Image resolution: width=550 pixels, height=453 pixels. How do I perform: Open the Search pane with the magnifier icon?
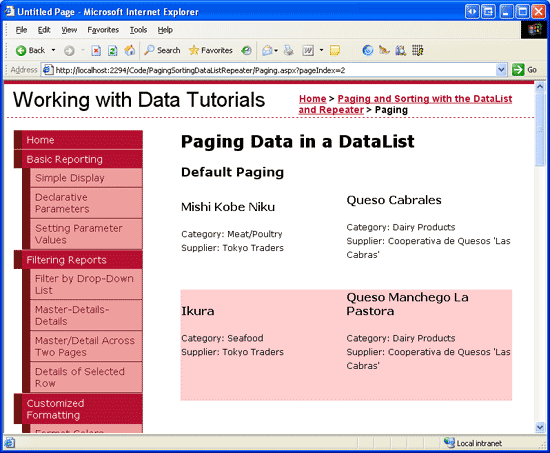point(162,51)
